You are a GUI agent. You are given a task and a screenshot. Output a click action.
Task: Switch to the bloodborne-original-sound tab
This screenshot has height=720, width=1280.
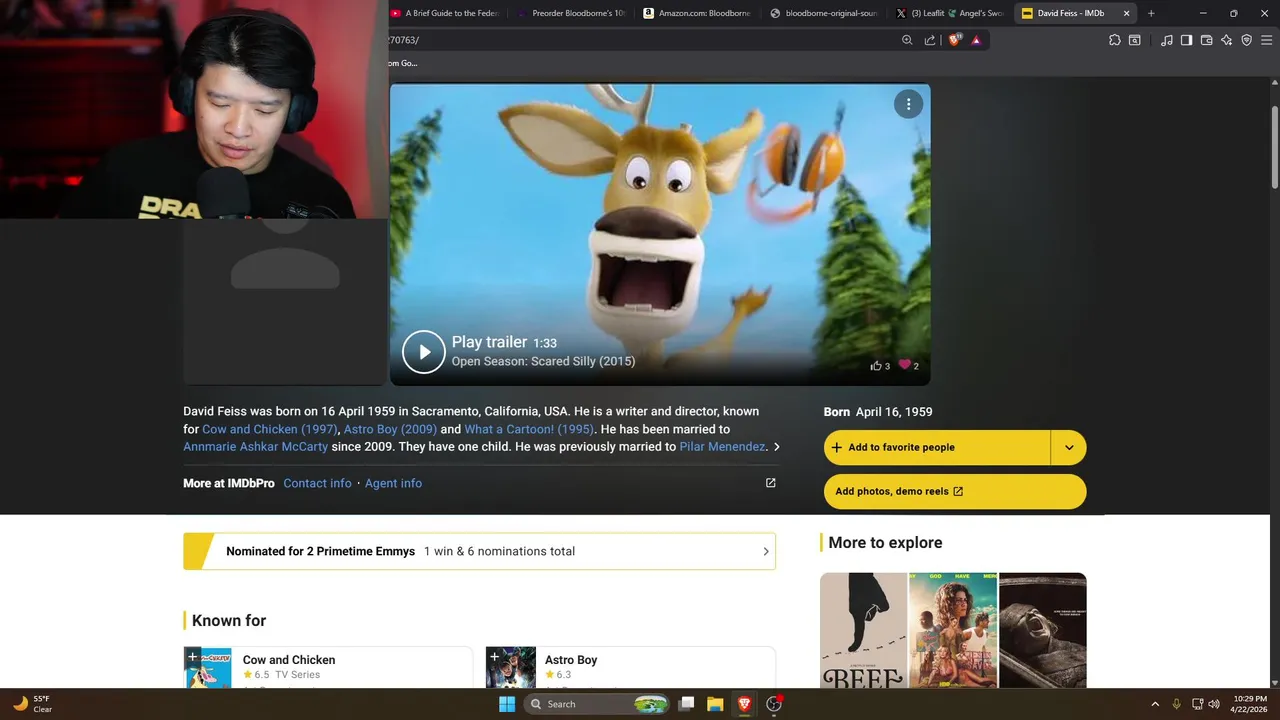(x=823, y=13)
